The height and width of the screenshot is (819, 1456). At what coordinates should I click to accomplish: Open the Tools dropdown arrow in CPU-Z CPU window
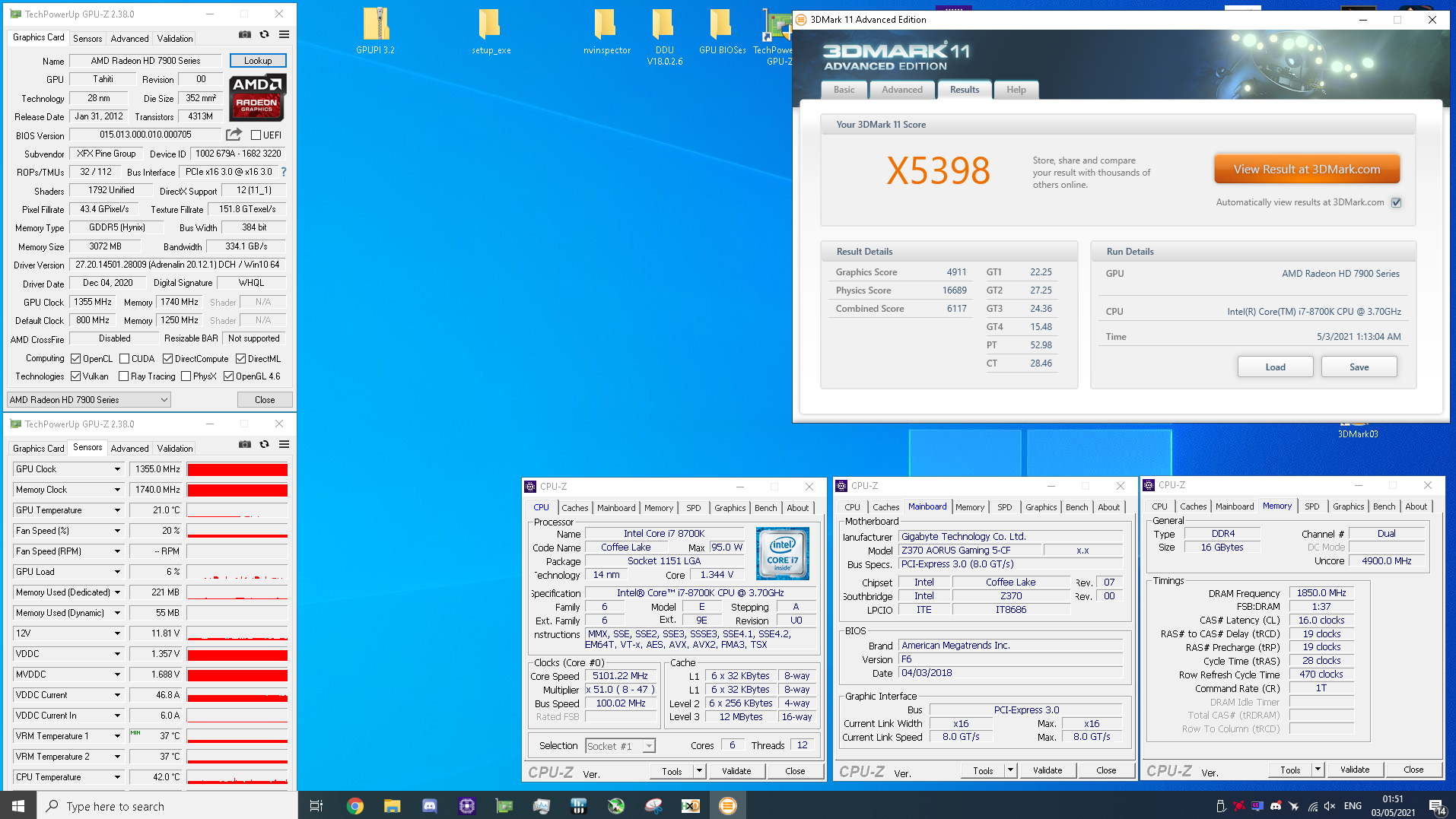(x=699, y=771)
